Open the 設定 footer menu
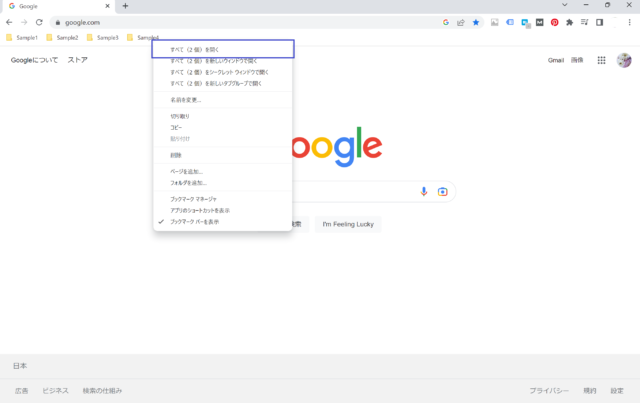Image resolution: width=640 pixels, height=403 pixels. (617, 391)
